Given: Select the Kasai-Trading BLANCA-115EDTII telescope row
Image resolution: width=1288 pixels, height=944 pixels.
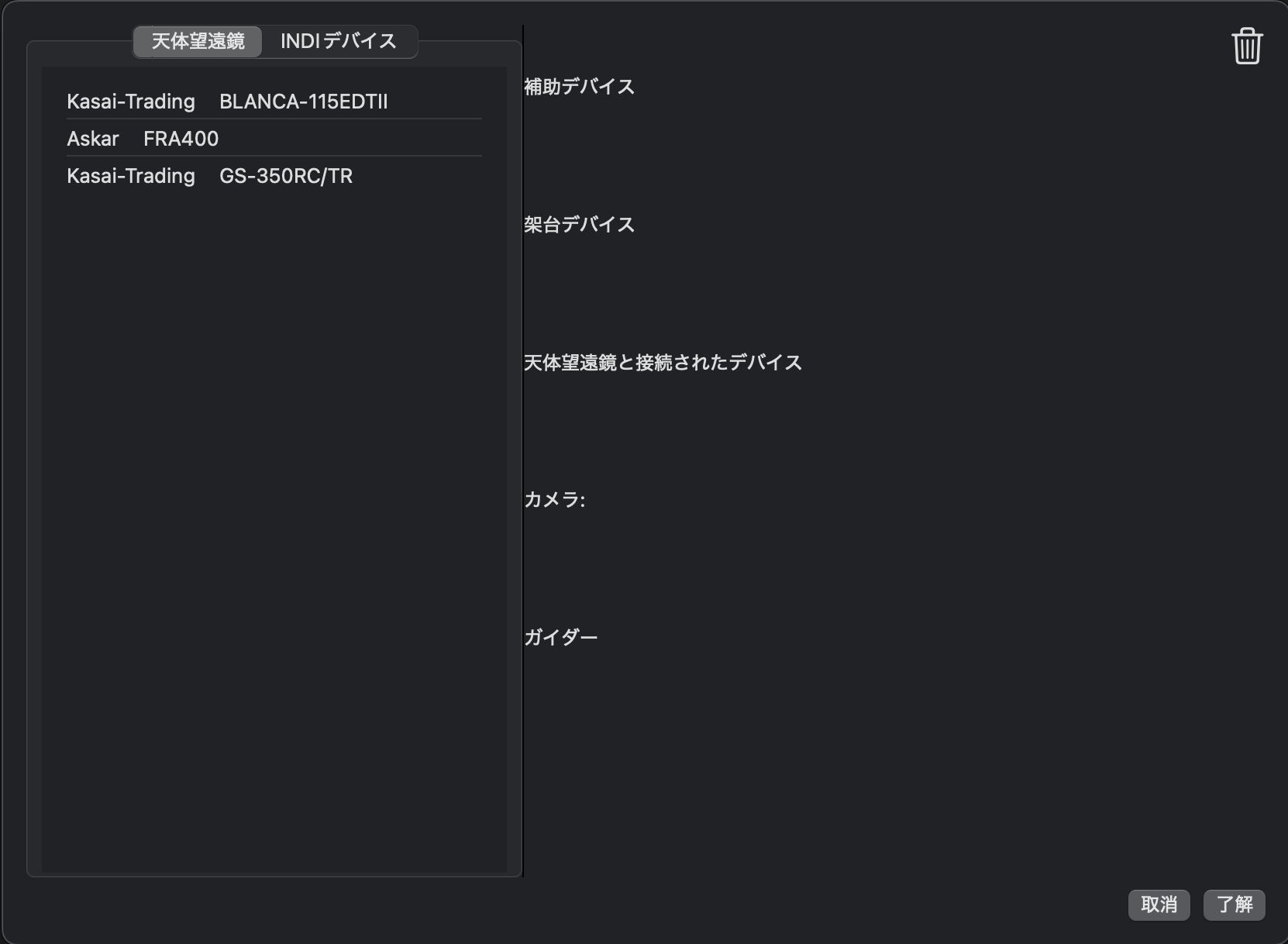Looking at the screenshot, I should point(274,102).
